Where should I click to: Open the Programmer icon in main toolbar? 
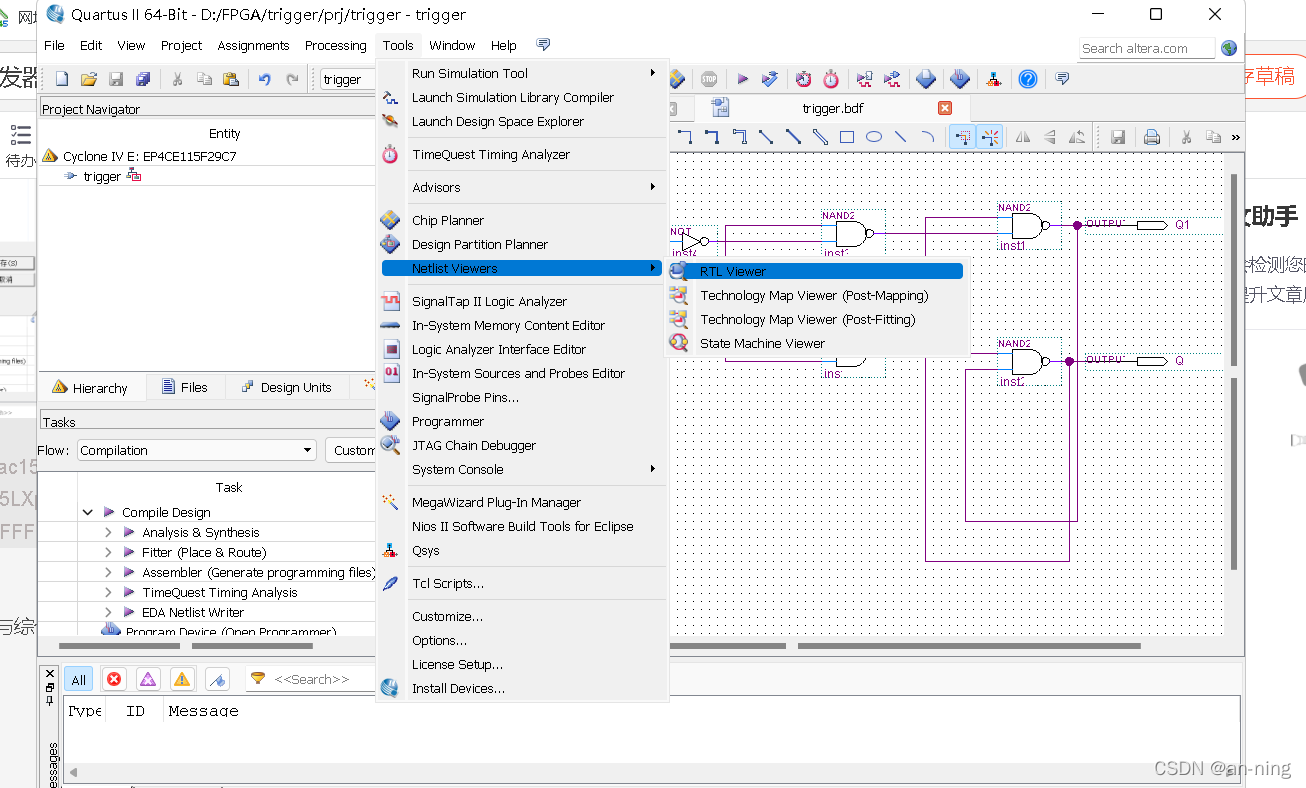tap(959, 79)
